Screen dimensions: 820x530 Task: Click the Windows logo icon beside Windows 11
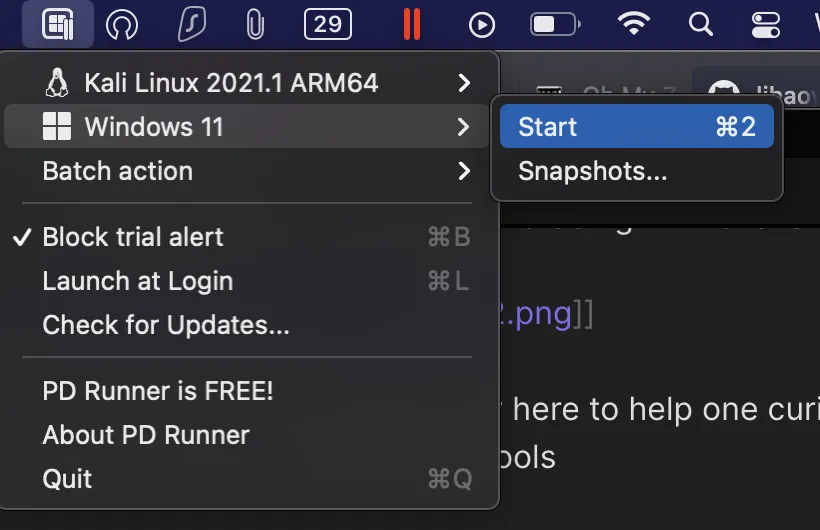point(57,126)
